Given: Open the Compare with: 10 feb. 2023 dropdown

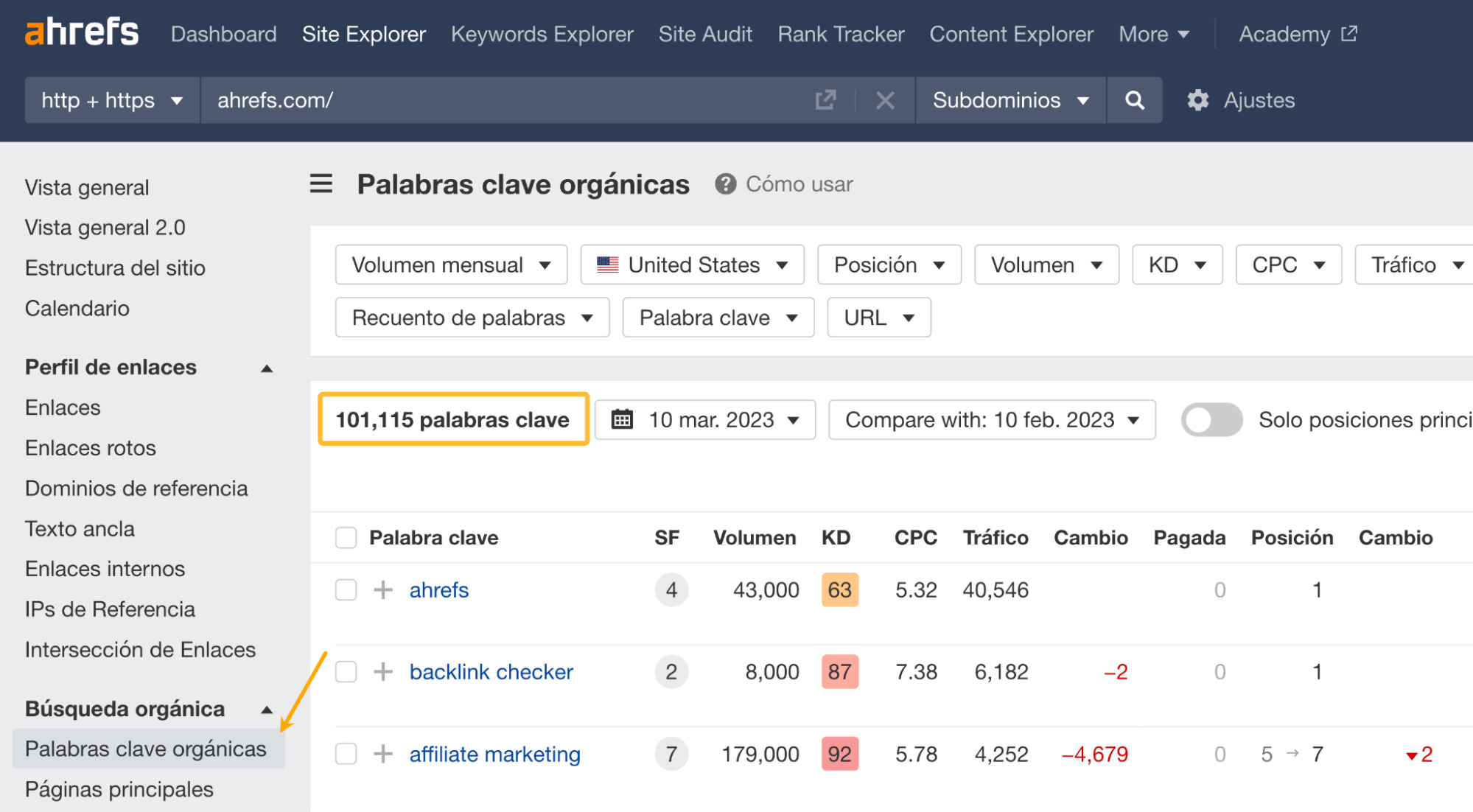Looking at the screenshot, I should [991, 419].
